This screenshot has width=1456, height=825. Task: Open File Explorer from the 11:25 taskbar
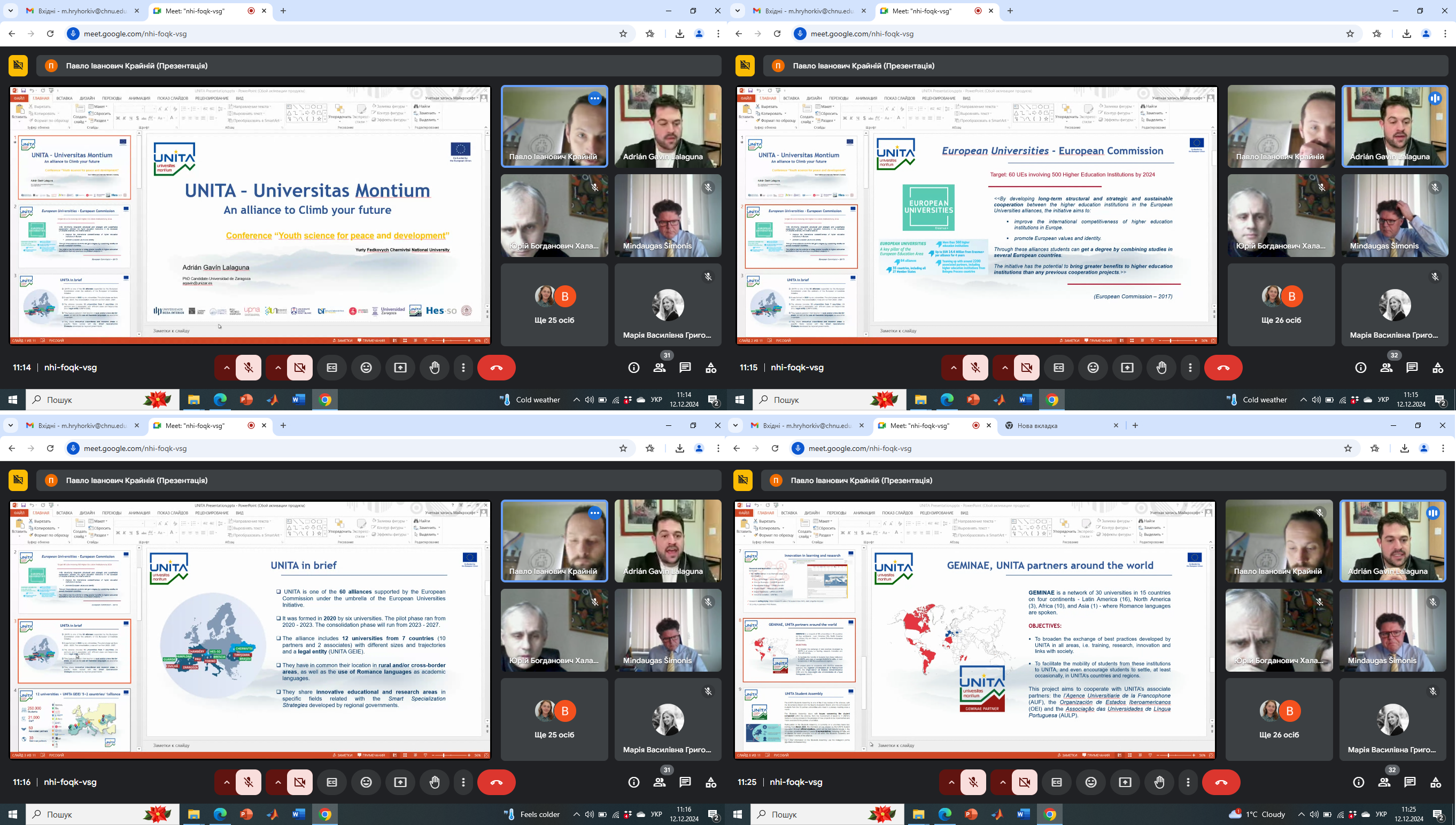click(918, 814)
